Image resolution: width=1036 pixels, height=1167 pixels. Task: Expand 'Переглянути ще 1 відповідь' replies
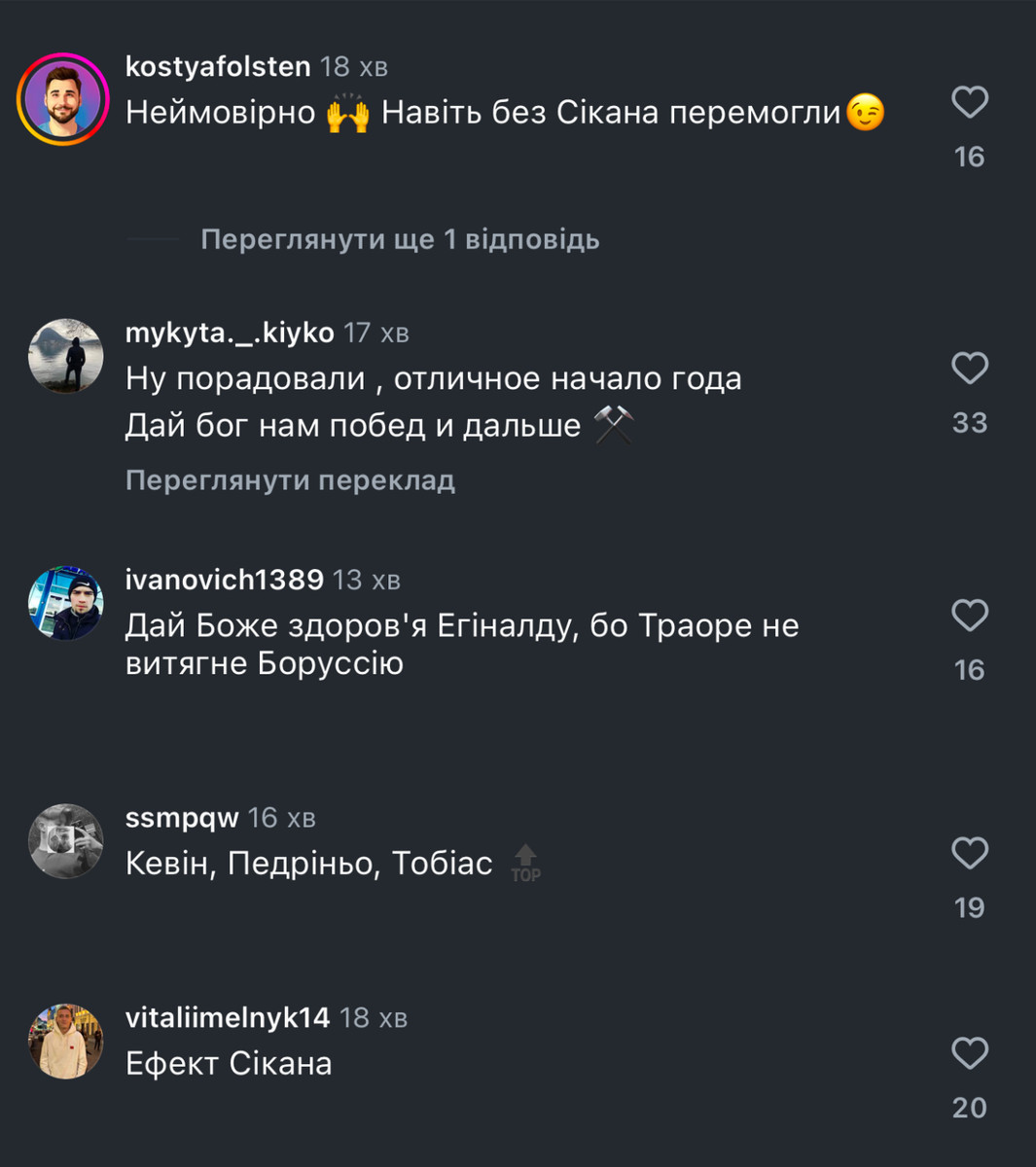(400, 239)
